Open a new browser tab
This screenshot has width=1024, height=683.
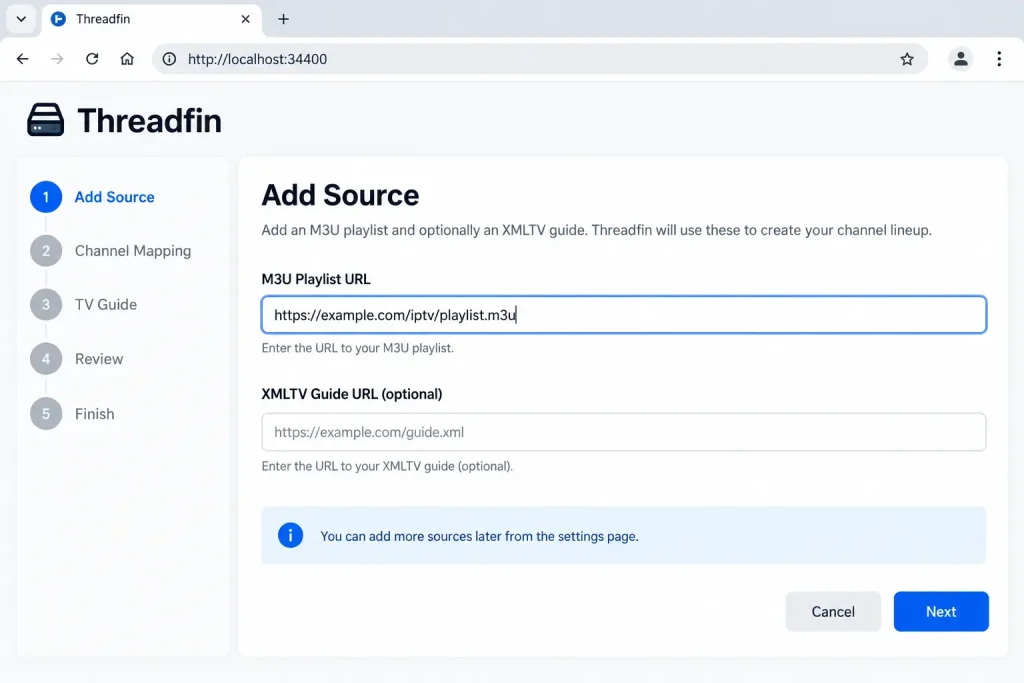click(x=283, y=19)
